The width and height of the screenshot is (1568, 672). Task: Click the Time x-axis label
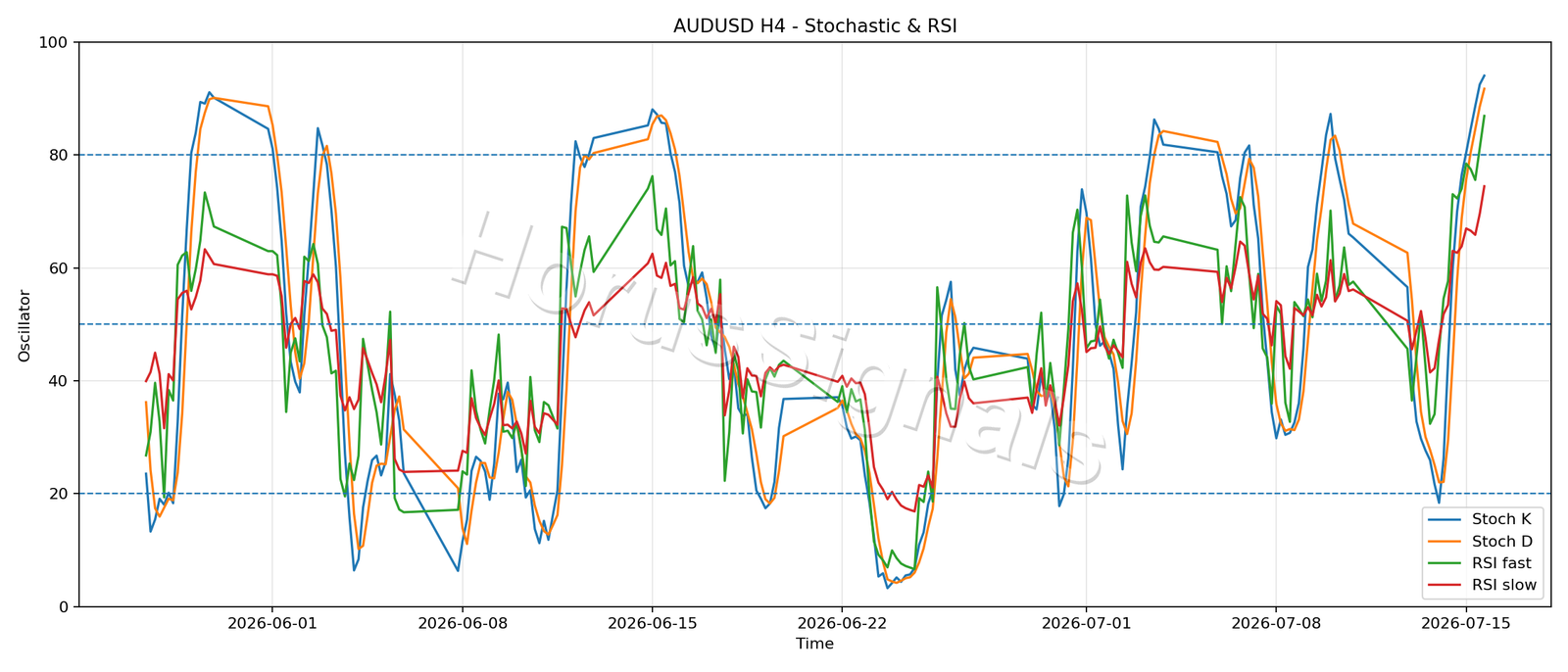814,644
